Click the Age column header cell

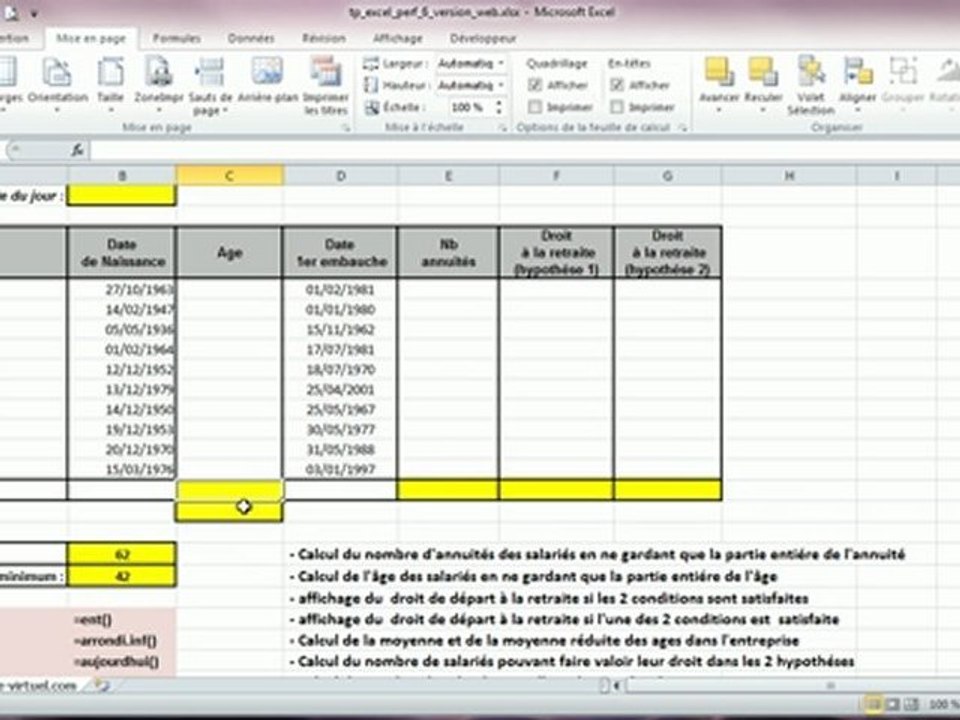pos(230,252)
